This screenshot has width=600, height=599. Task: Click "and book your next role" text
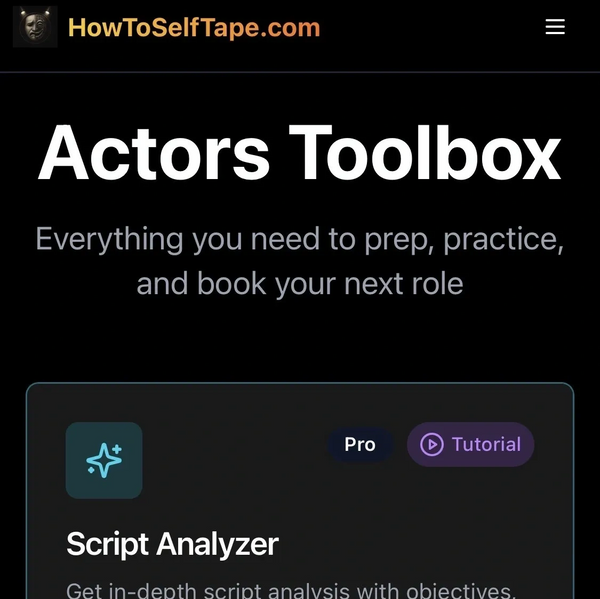point(300,284)
